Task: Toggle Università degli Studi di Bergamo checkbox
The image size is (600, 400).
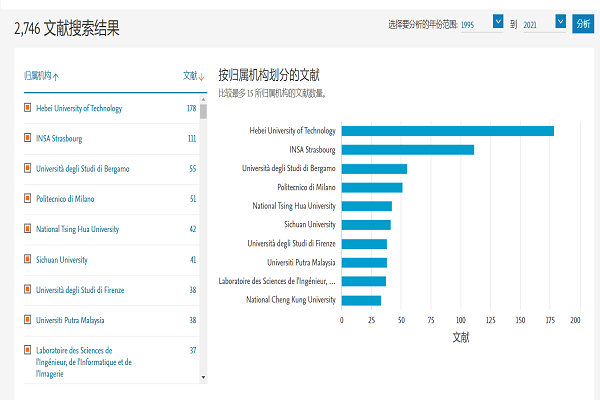Action: (x=28, y=168)
